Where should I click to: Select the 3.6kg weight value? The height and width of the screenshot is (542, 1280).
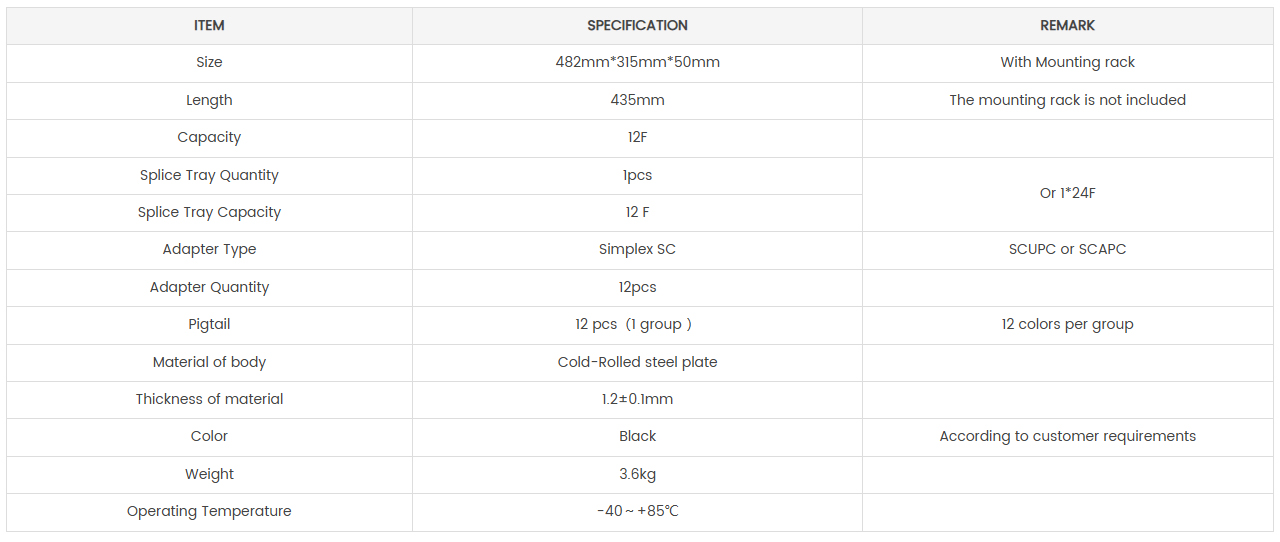(x=637, y=474)
